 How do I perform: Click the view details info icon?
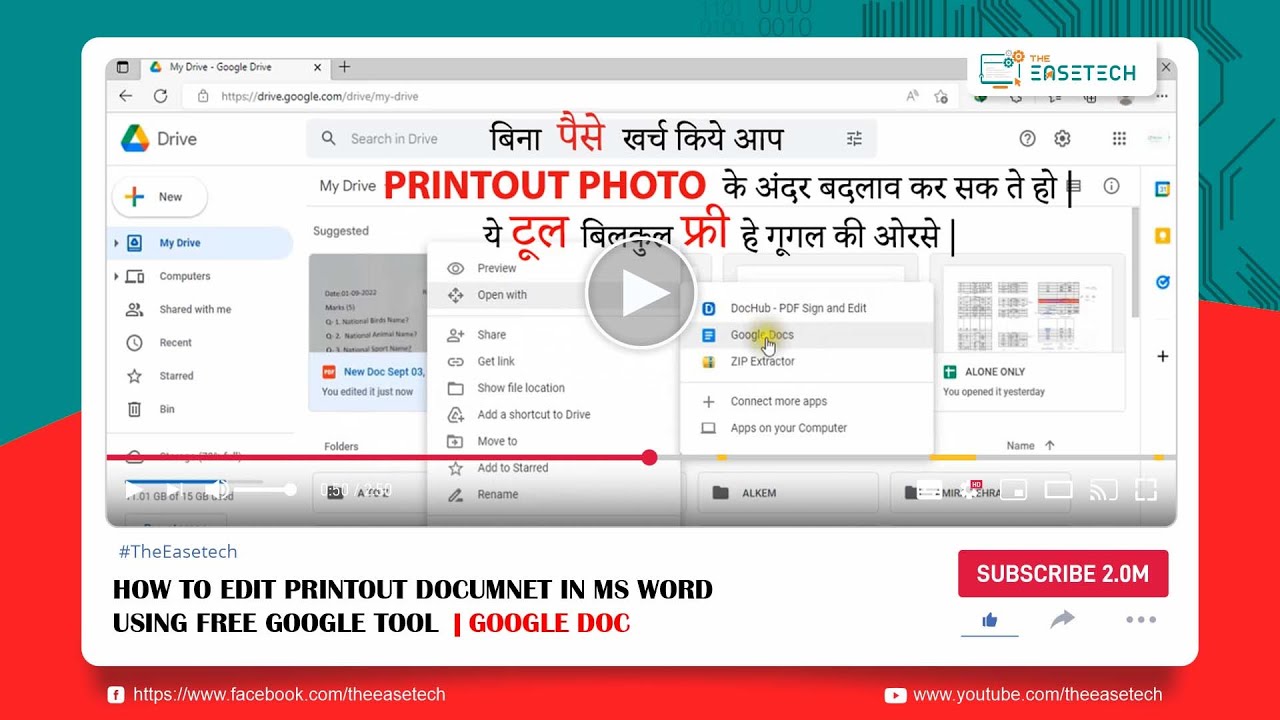click(x=1111, y=186)
